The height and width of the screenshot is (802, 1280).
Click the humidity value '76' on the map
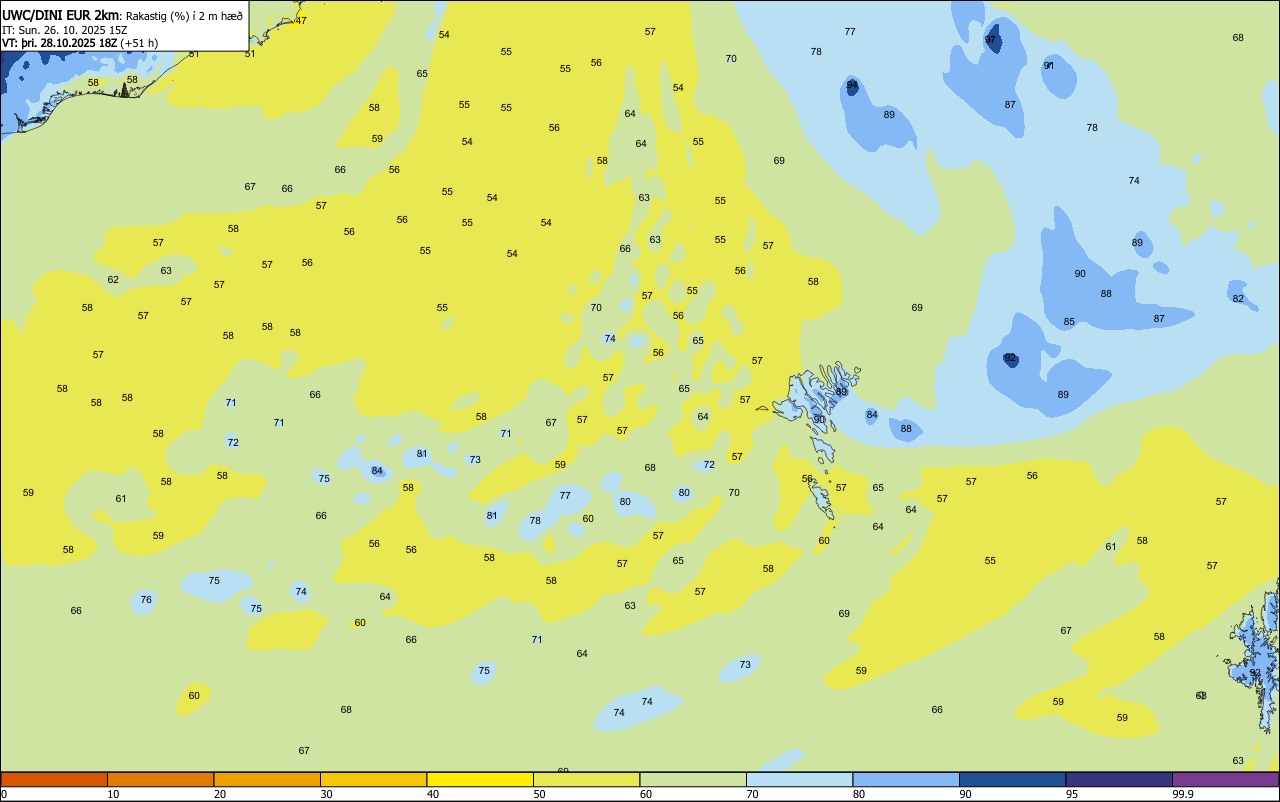[146, 600]
